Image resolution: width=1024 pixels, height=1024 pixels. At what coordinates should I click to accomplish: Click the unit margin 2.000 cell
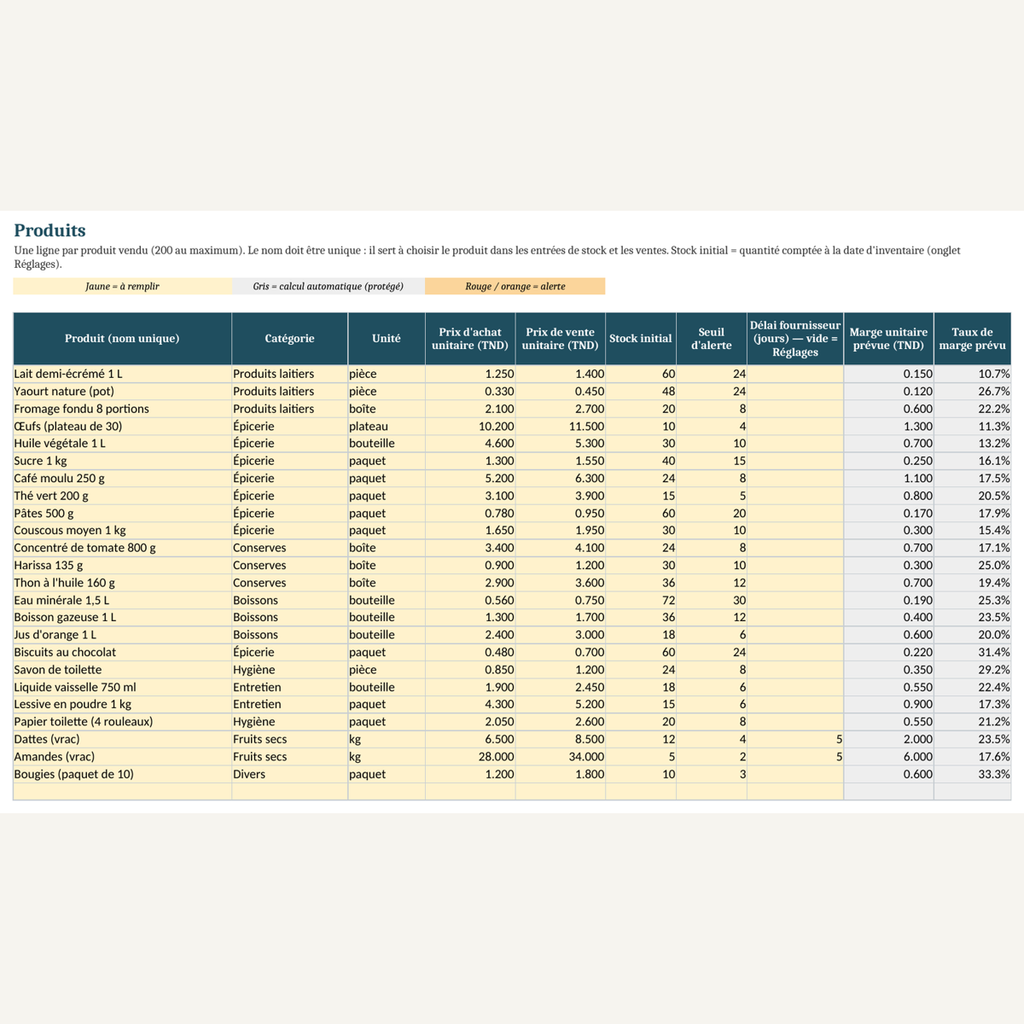[x=888, y=739]
